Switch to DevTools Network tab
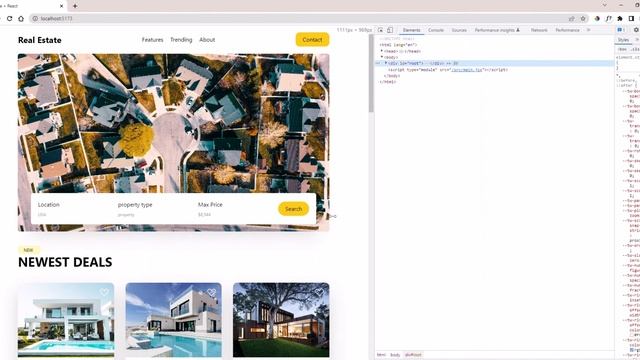 point(539,30)
